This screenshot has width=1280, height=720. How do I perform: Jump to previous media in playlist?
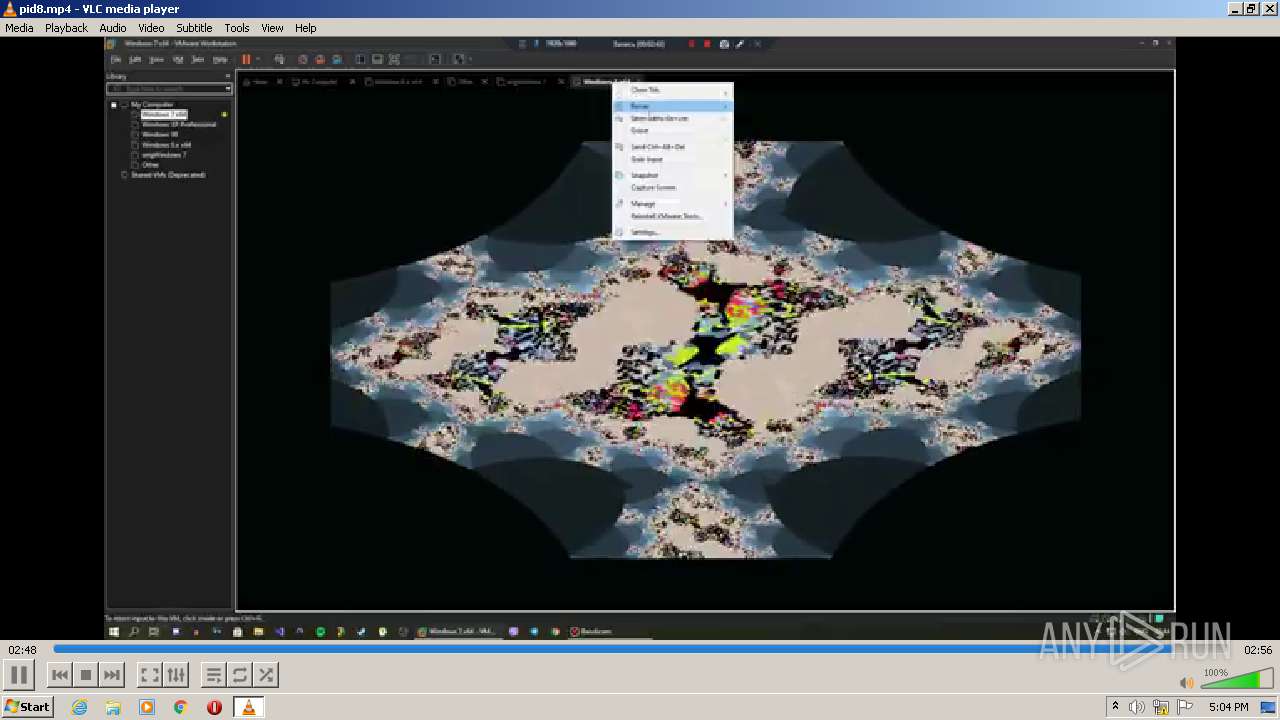60,675
